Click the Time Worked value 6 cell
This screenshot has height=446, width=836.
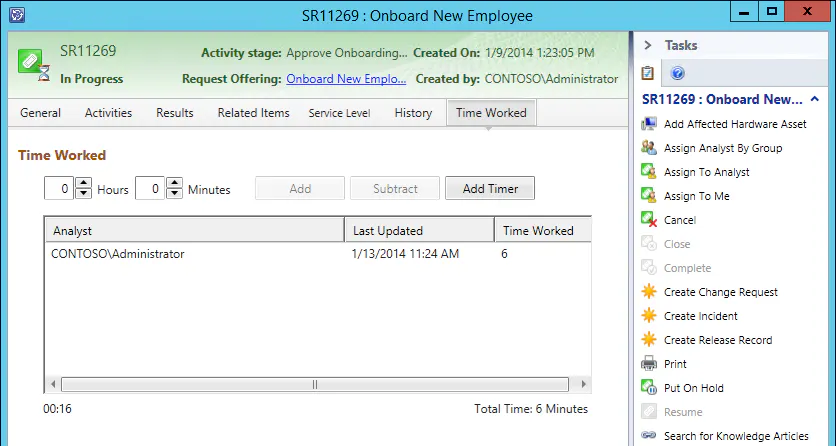pyautogui.click(x=504, y=254)
